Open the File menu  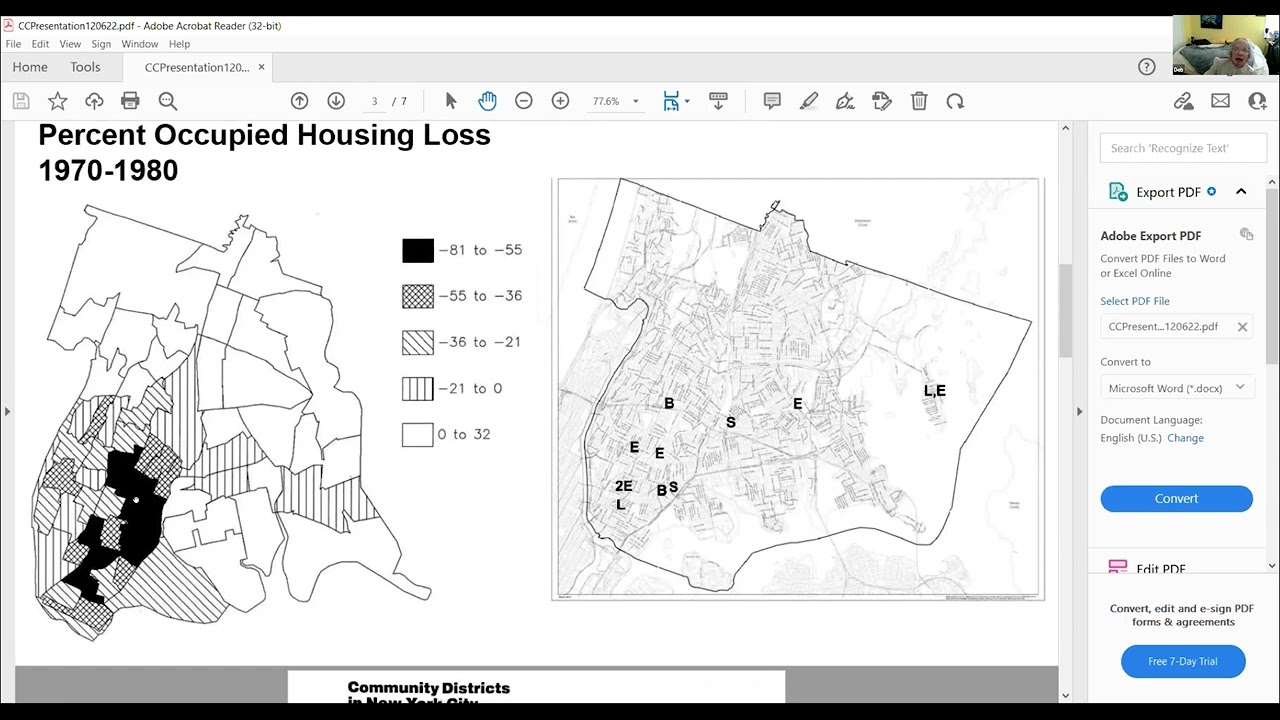click(13, 44)
